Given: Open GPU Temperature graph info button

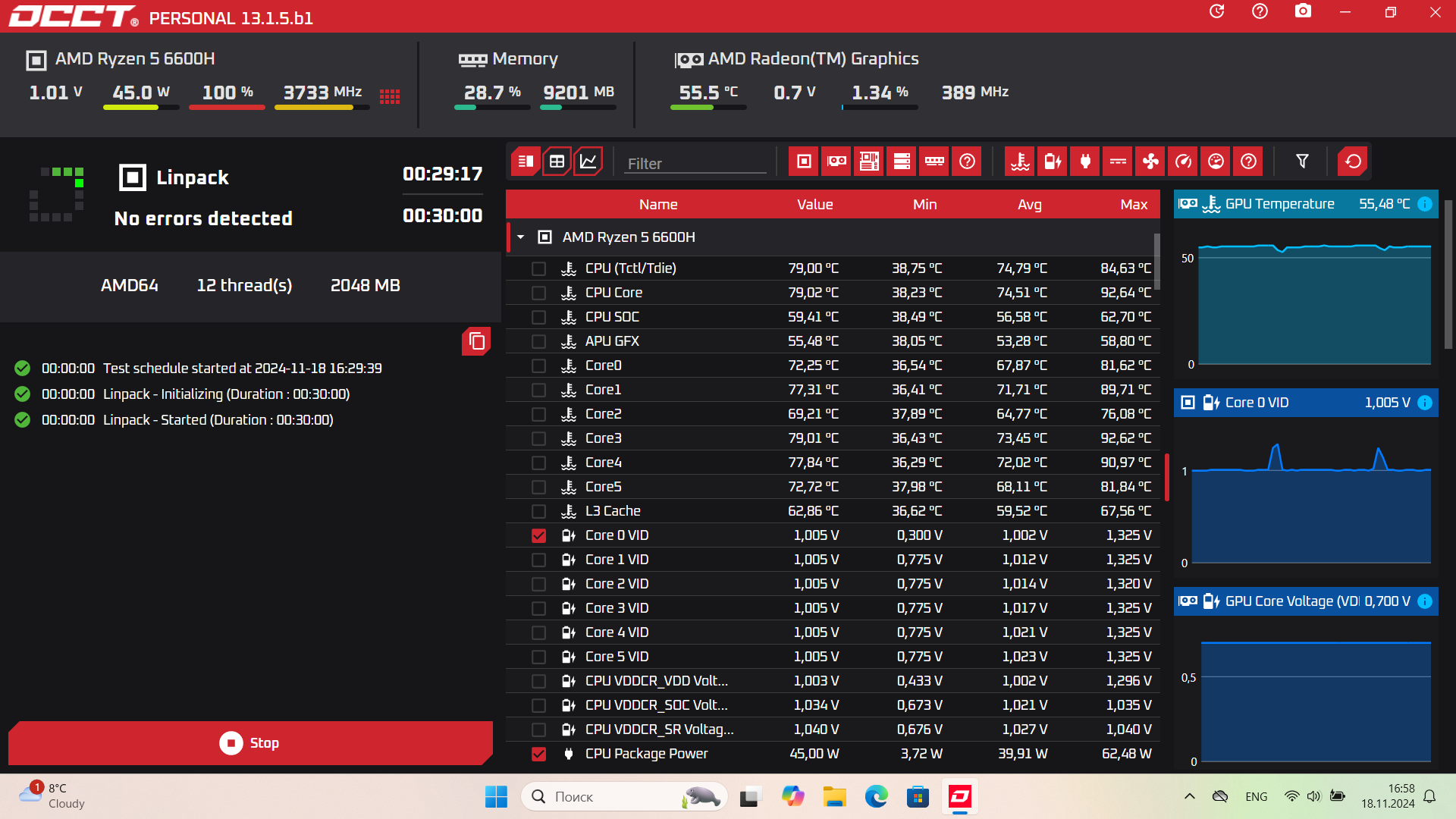Looking at the screenshot, I should pos(1425,204).
